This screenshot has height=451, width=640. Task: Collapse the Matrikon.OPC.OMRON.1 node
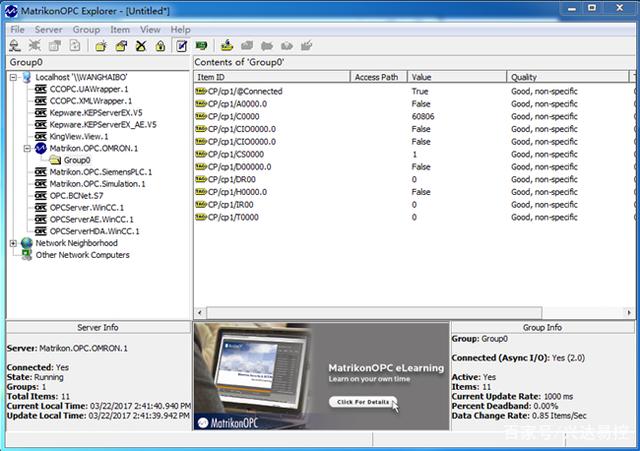click(27, 148)
